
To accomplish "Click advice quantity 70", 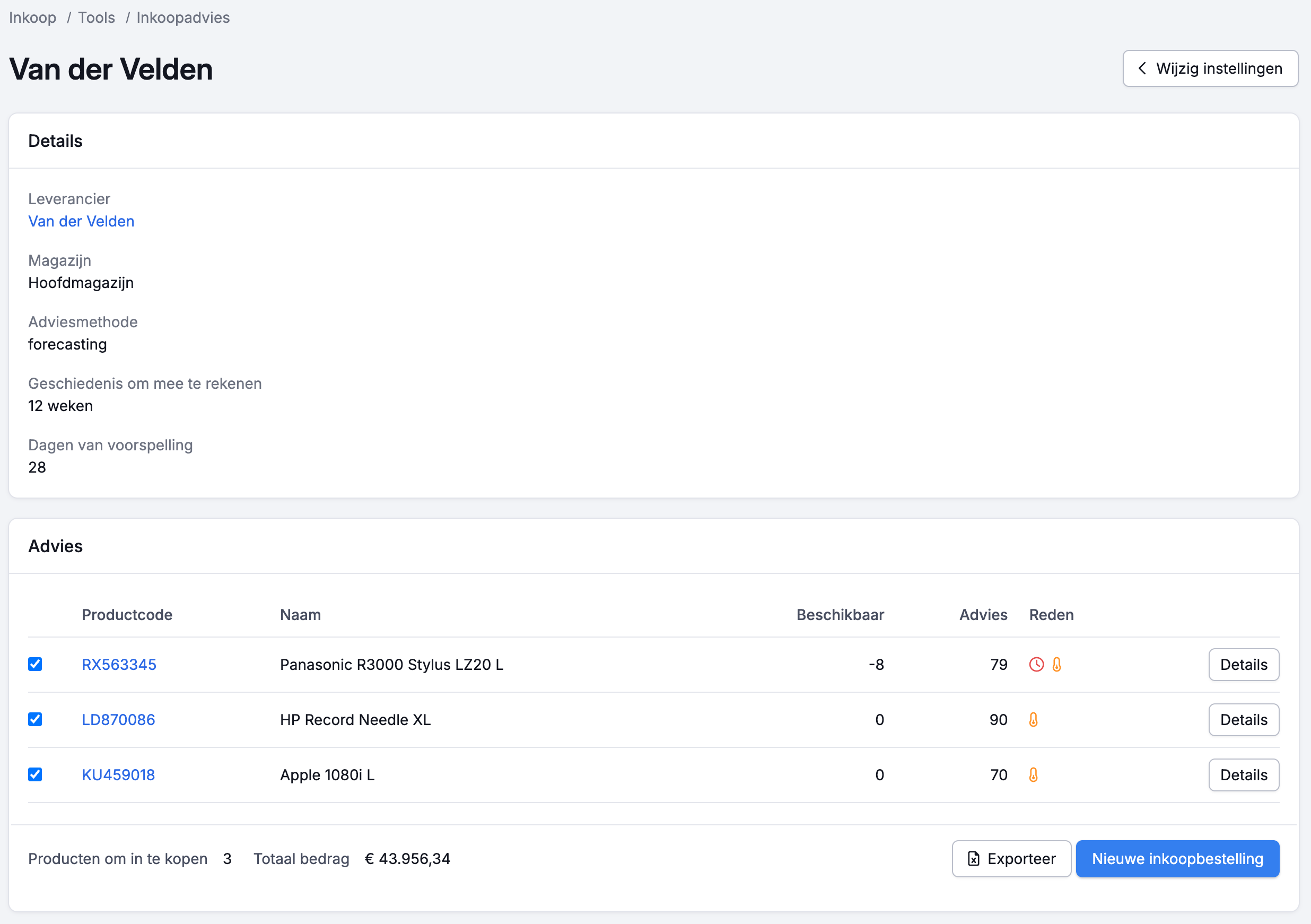I will pos(999,775).
